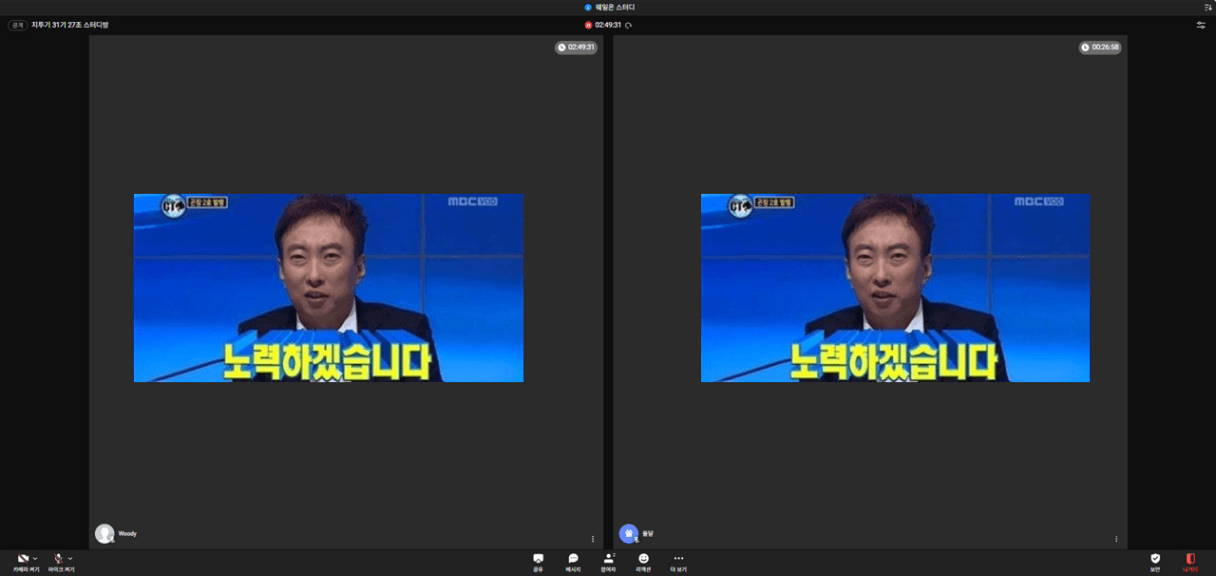The height and width of the screenshot is (576, 1216).
Task: Click the refresh icon beside recording timer
Action: 629,25
